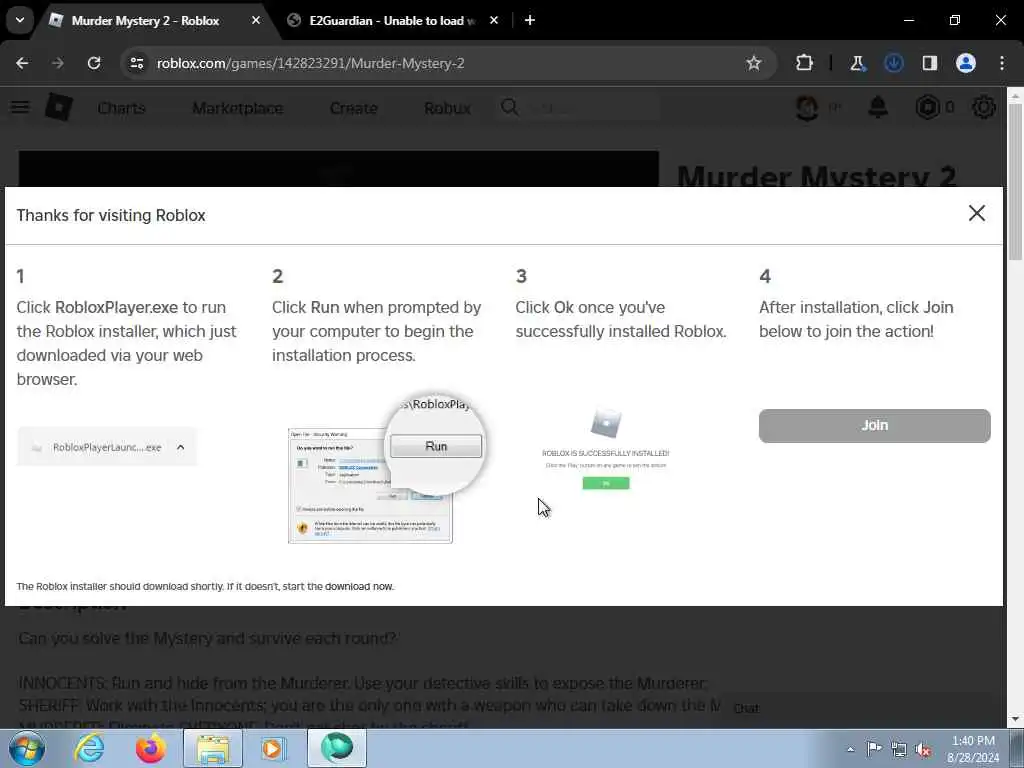
Task: Close the Murder Mystery 2 browser tab
Action: click(x=256, y=21)
